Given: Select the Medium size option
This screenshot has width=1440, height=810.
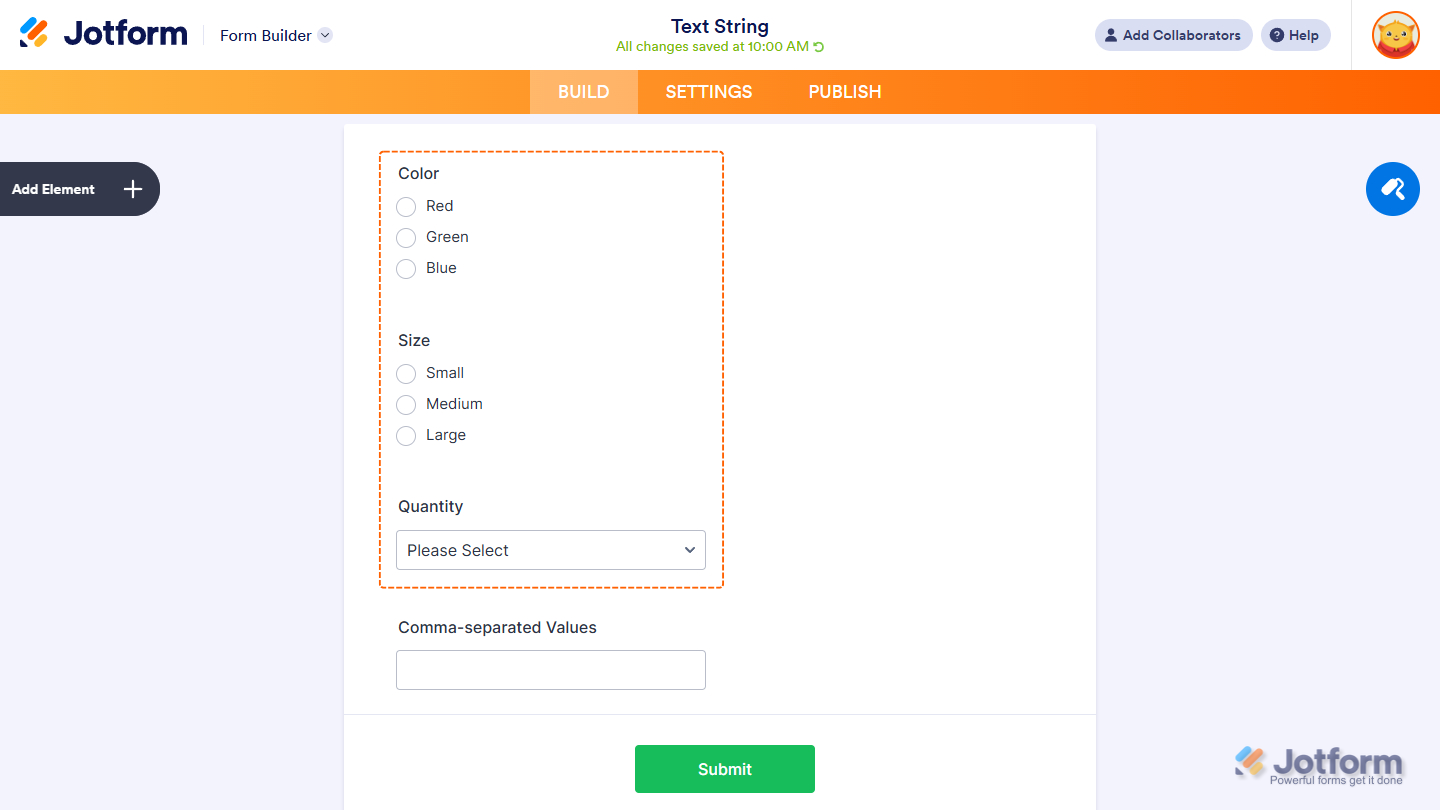Looking at the screenshot, I should [406, 404].
